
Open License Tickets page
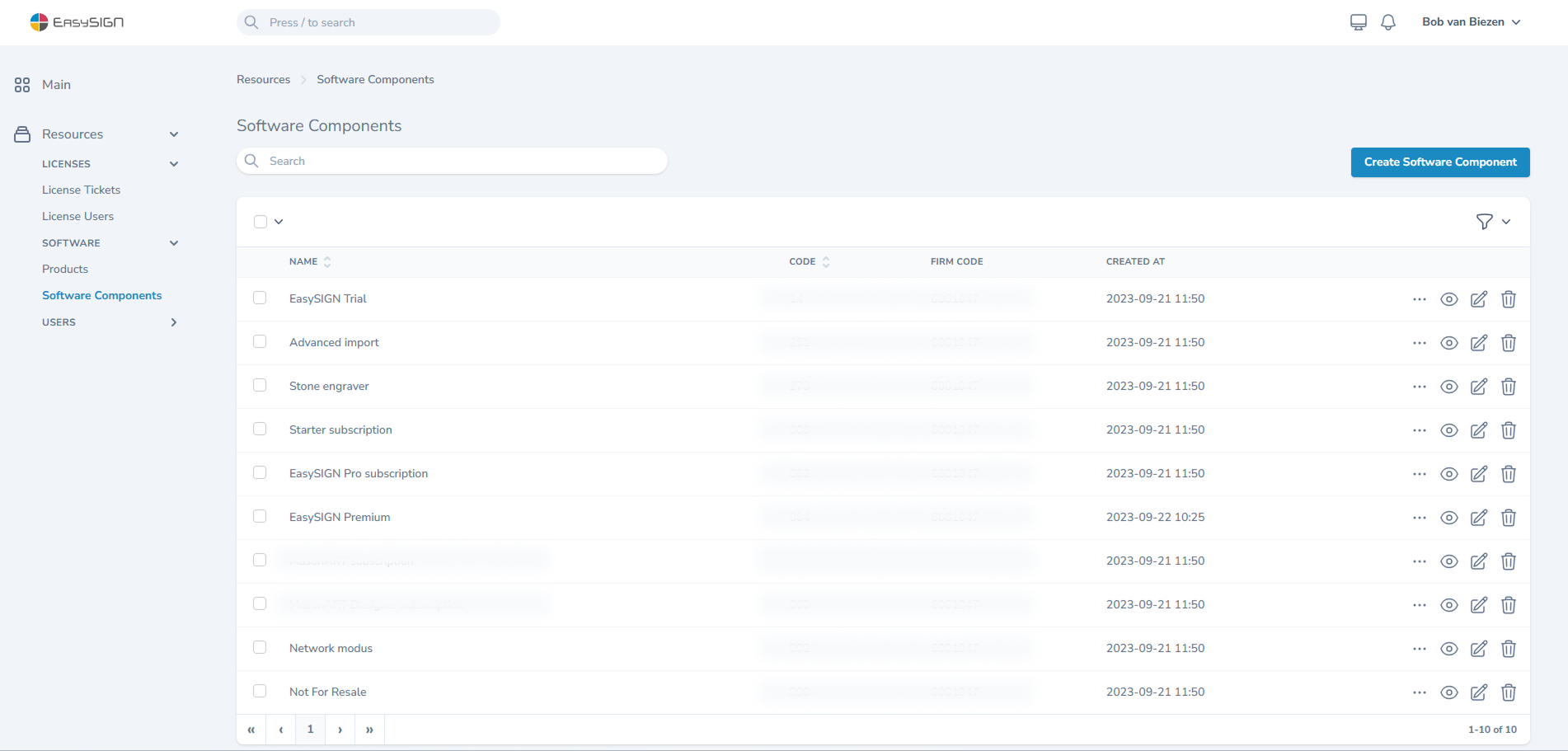click(81, 190)
